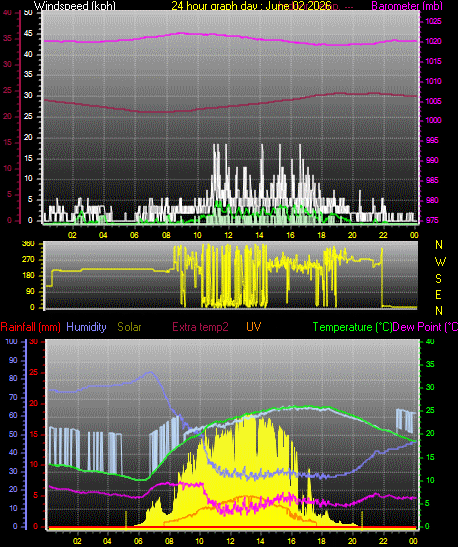
Task: Click the "100" value on blue humidity axis
Action: click(12, 342)
